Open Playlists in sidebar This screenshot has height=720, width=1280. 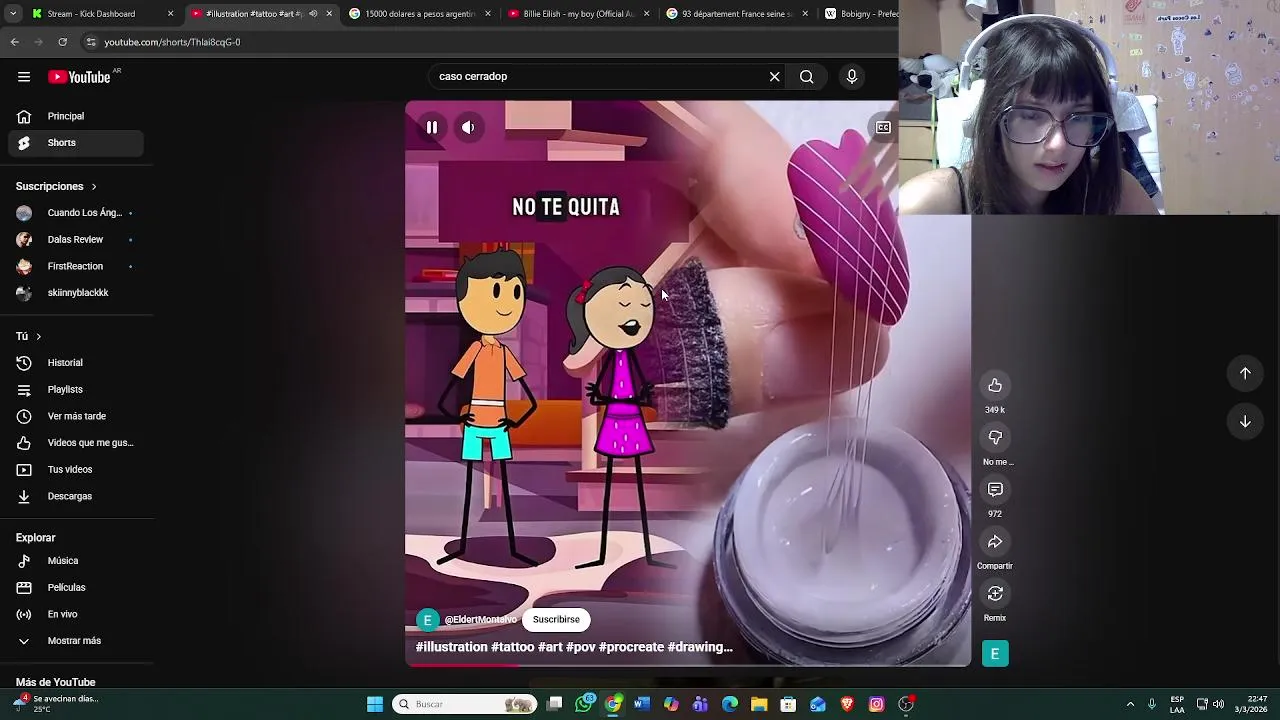pyautogui.click(x=76, y=389)
